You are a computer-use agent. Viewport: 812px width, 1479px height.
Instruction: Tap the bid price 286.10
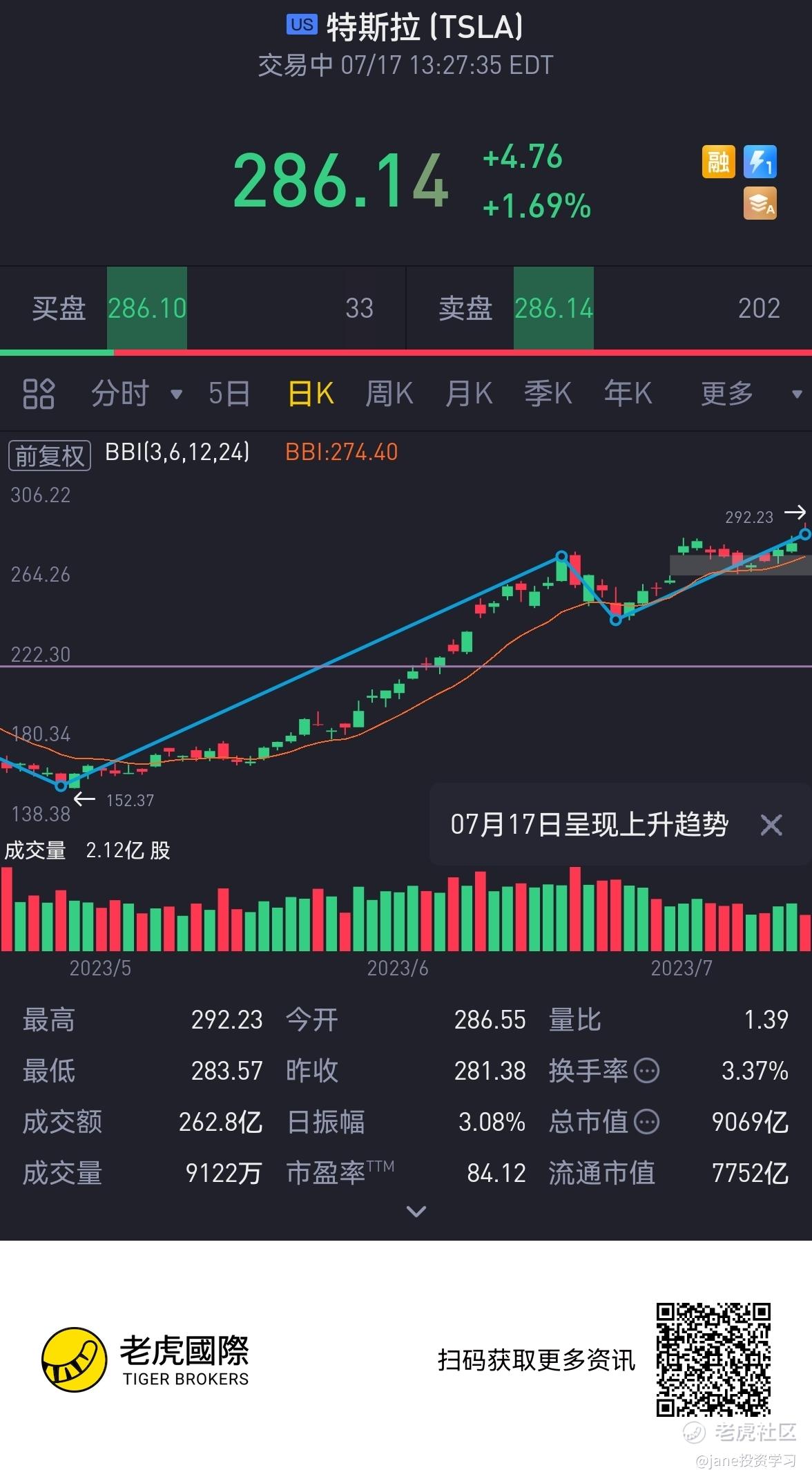point(147,308)
